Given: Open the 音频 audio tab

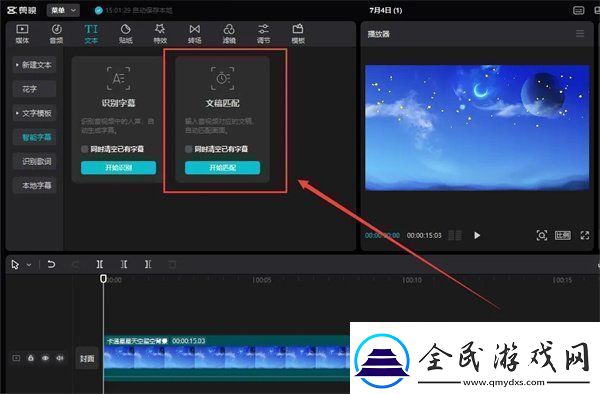Looking at the screenshot, I should click(x=56, y=34).
